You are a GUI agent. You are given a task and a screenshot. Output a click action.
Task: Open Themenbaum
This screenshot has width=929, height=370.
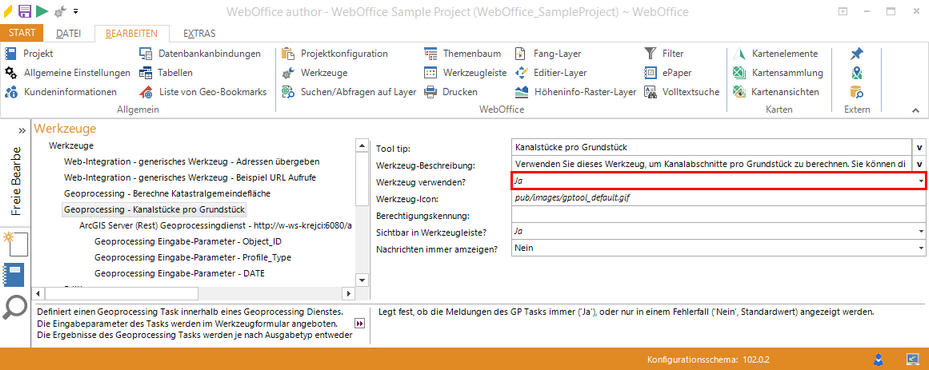click(463, 53)
